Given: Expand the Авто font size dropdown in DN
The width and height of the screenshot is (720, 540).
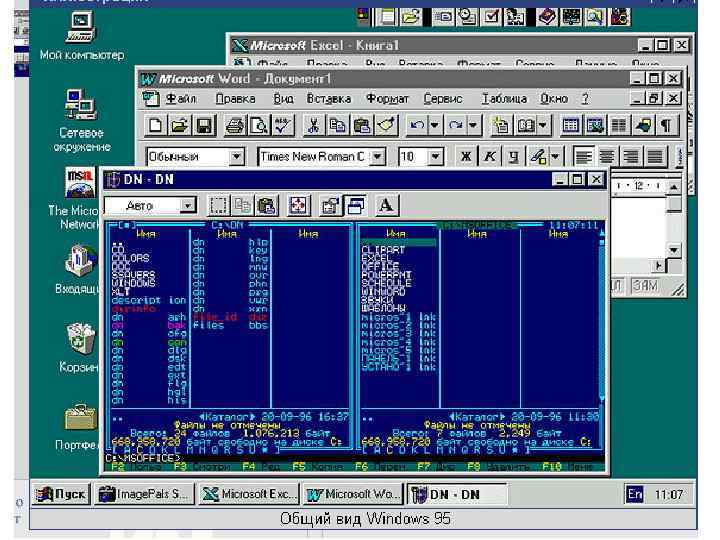Looking at the screenshot, I should click(187, 206).
